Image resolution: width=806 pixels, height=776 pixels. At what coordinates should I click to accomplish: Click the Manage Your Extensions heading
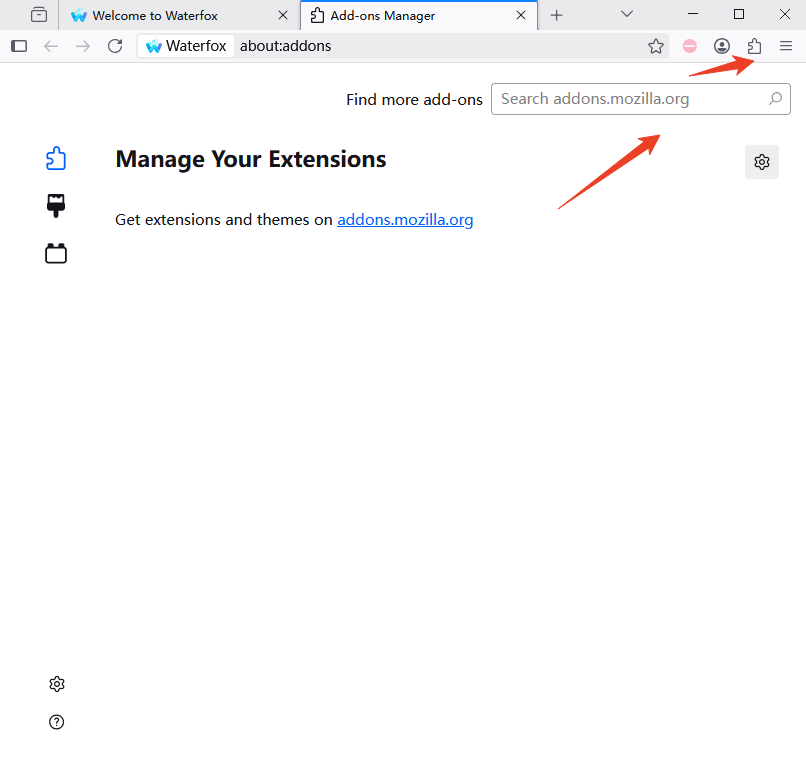[251, 159]
